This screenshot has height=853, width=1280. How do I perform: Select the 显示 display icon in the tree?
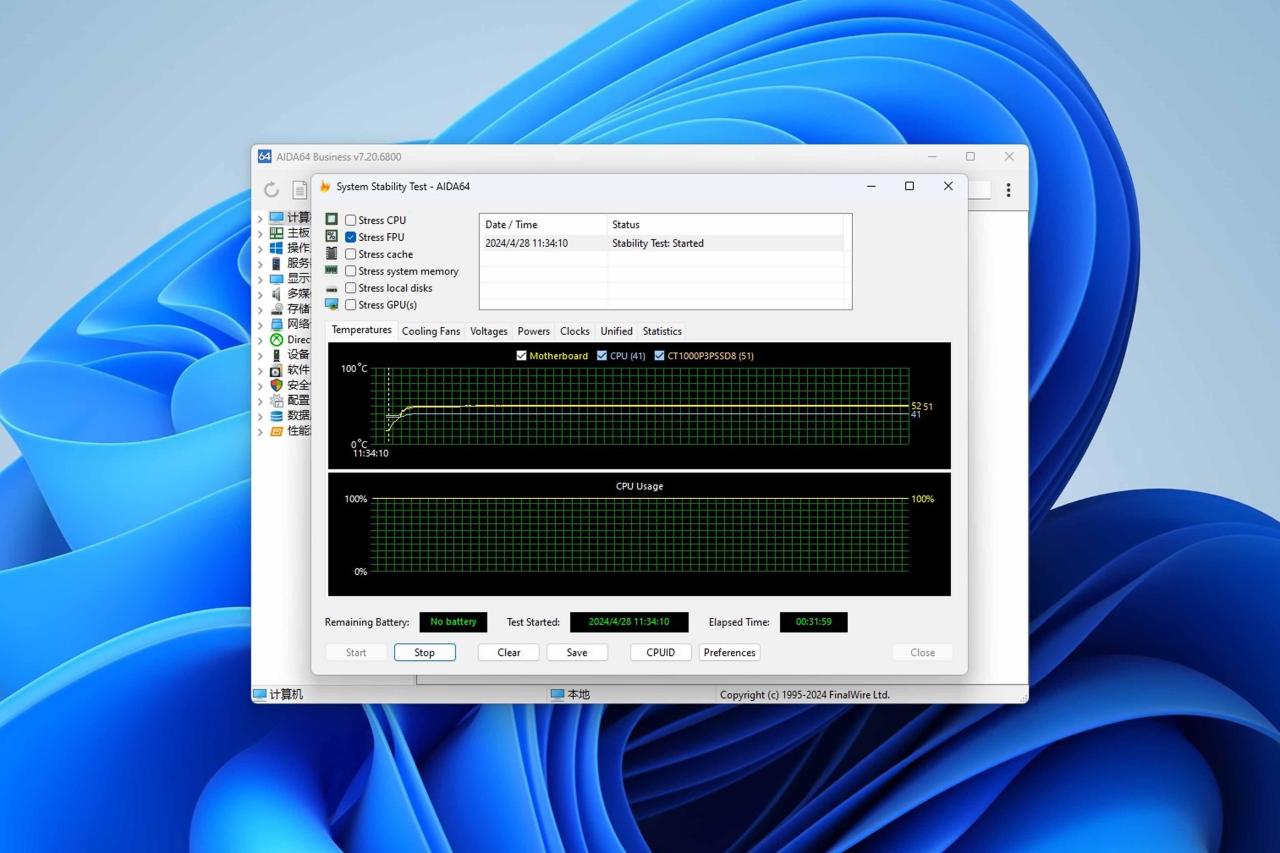(x=277, y=279)
